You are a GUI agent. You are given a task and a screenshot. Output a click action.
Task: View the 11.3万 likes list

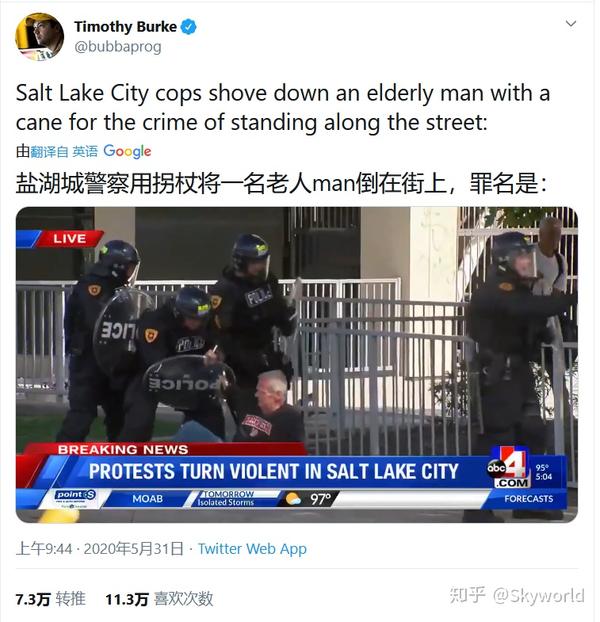(x=159, y=599)
